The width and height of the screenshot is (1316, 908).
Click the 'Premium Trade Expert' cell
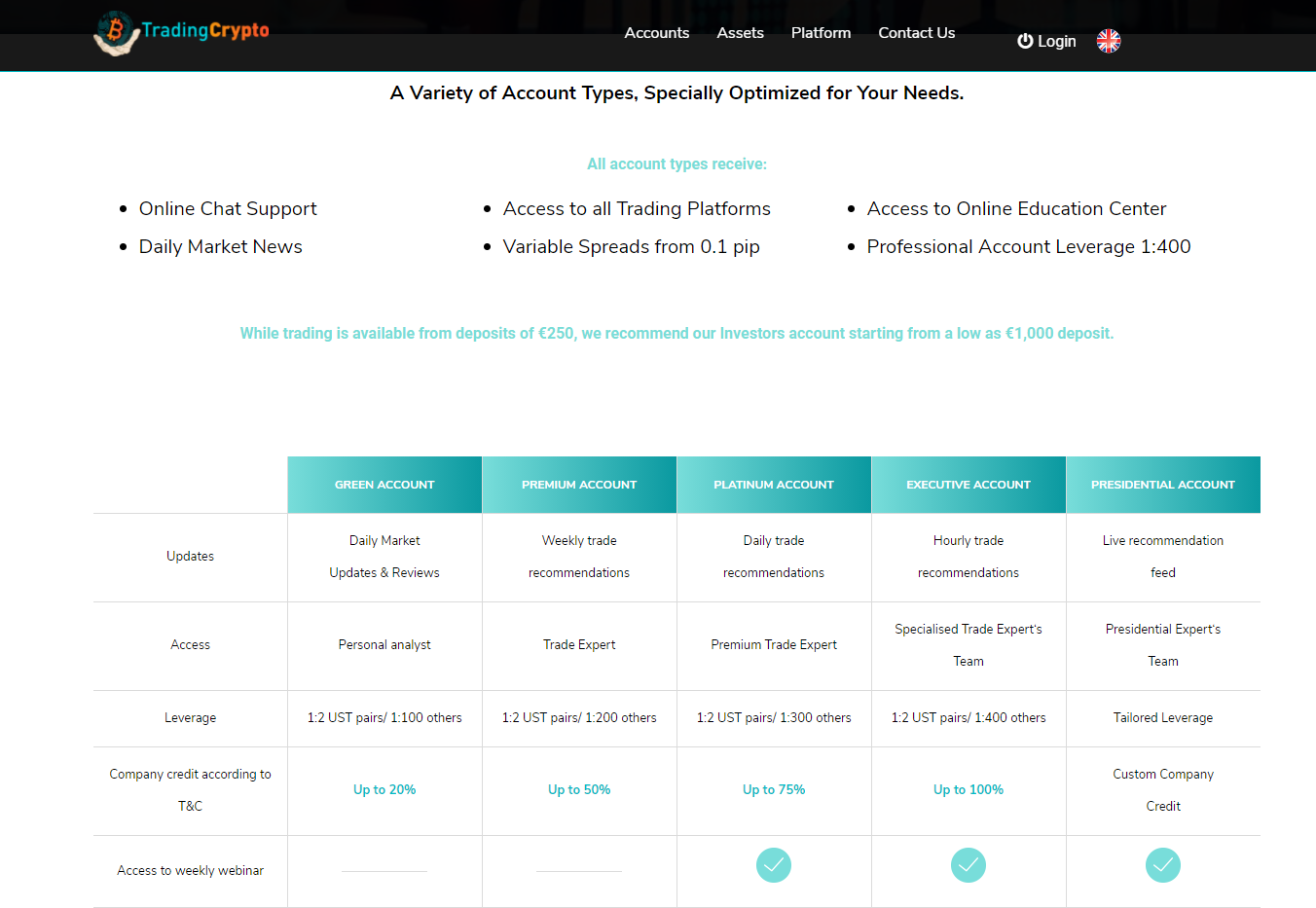(x=774, y=645)
